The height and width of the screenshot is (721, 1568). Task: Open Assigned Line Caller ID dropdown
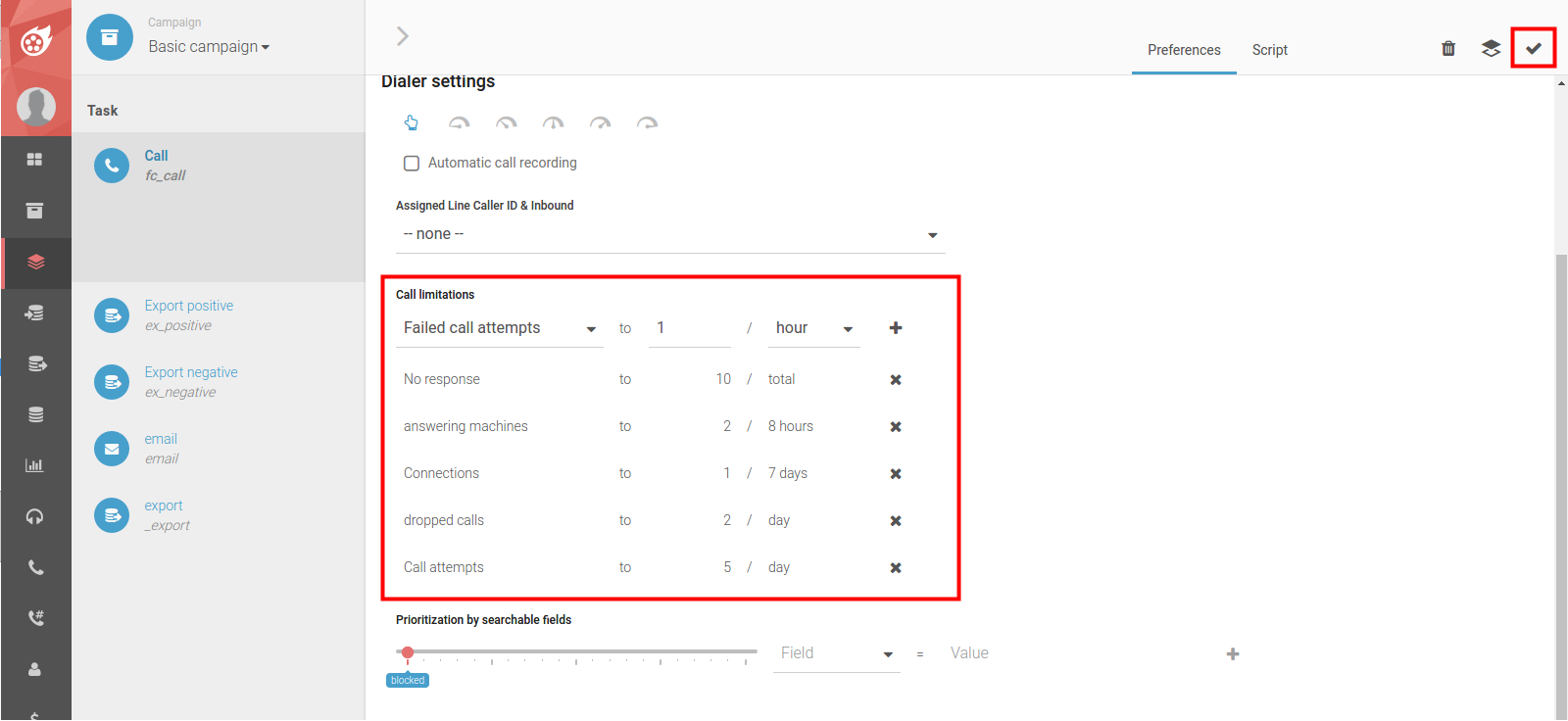(670, 235)
